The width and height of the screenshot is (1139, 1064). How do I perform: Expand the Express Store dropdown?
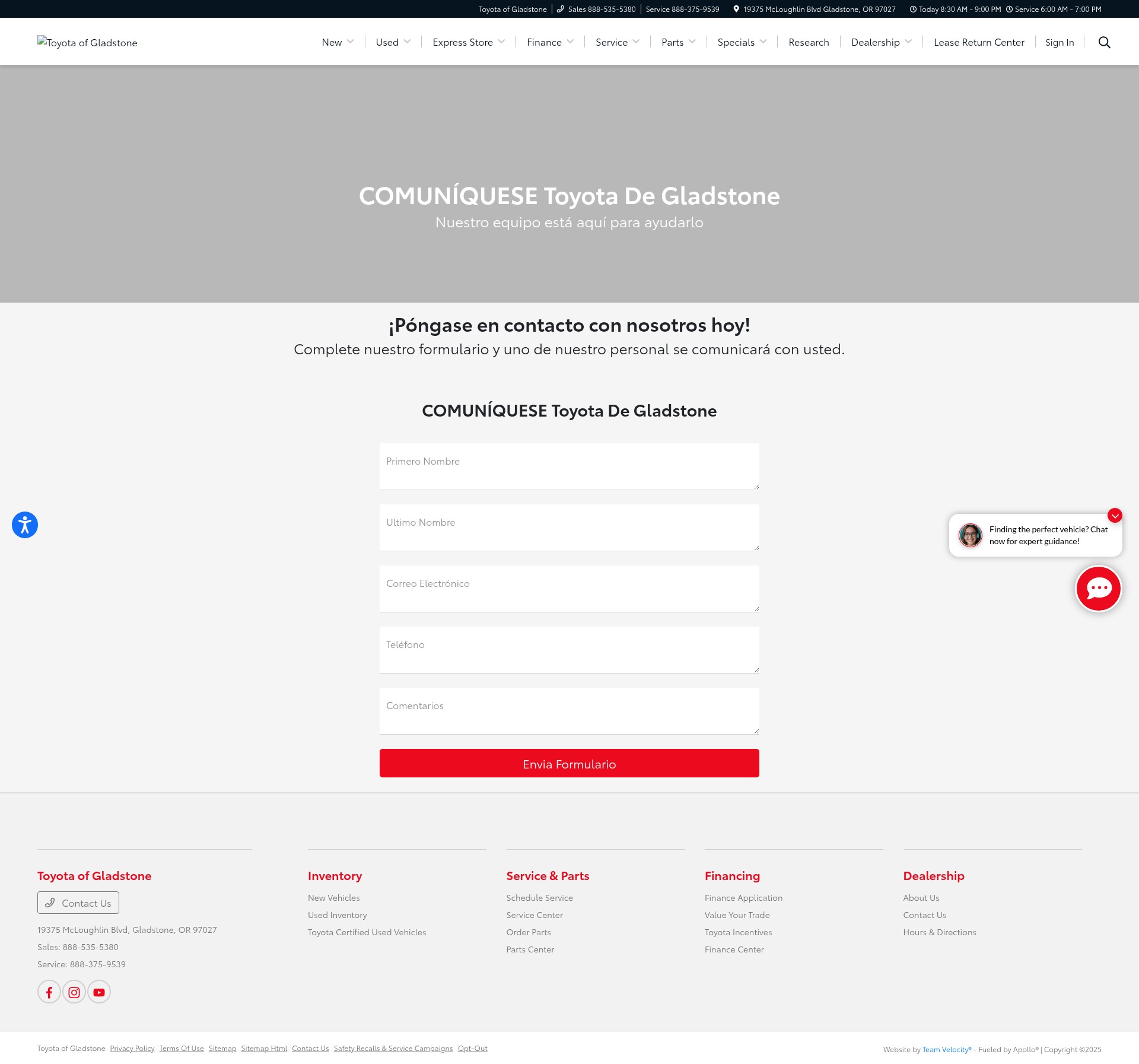coord(469,42)
